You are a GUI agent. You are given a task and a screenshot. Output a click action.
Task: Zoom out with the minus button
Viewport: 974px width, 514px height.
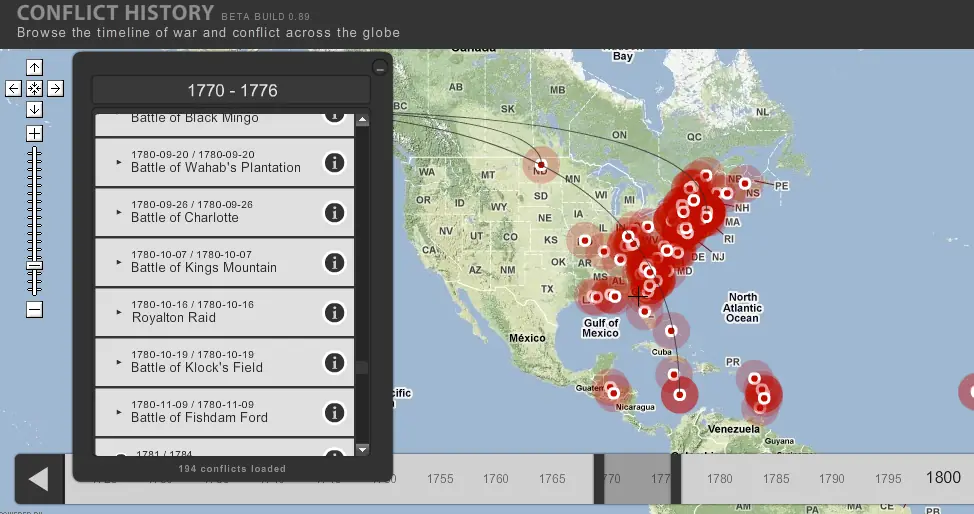click(x=34, y=309)
